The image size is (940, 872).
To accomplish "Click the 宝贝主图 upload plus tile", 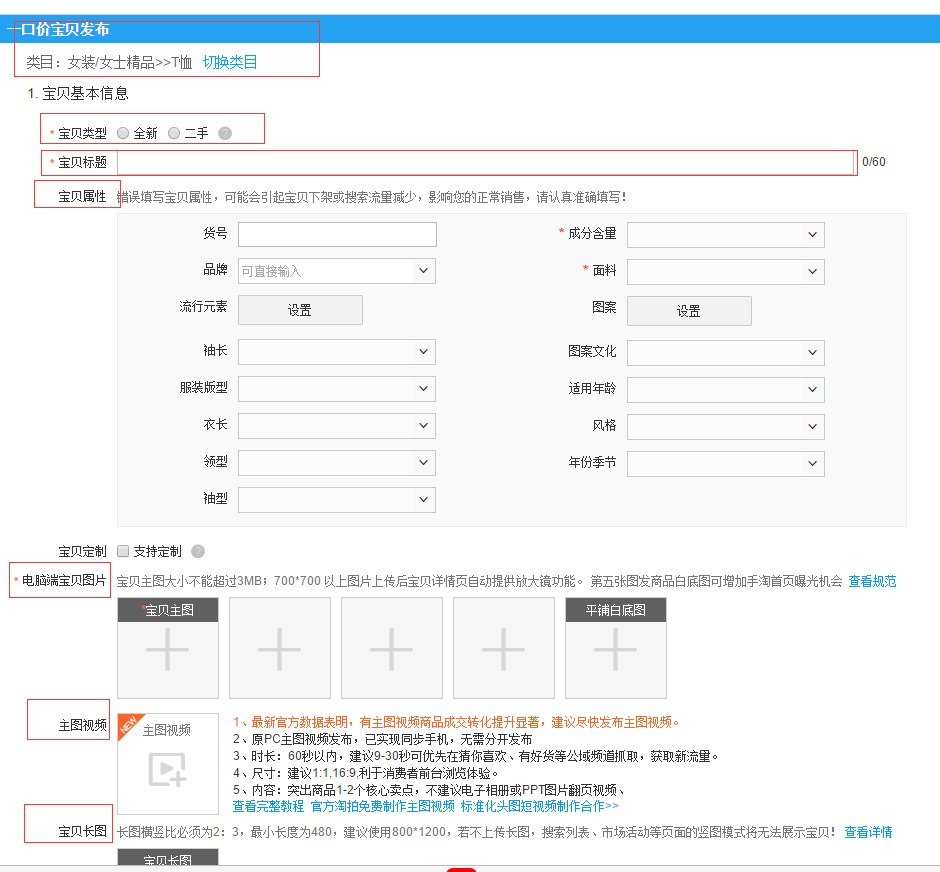I will click(167, 650).
